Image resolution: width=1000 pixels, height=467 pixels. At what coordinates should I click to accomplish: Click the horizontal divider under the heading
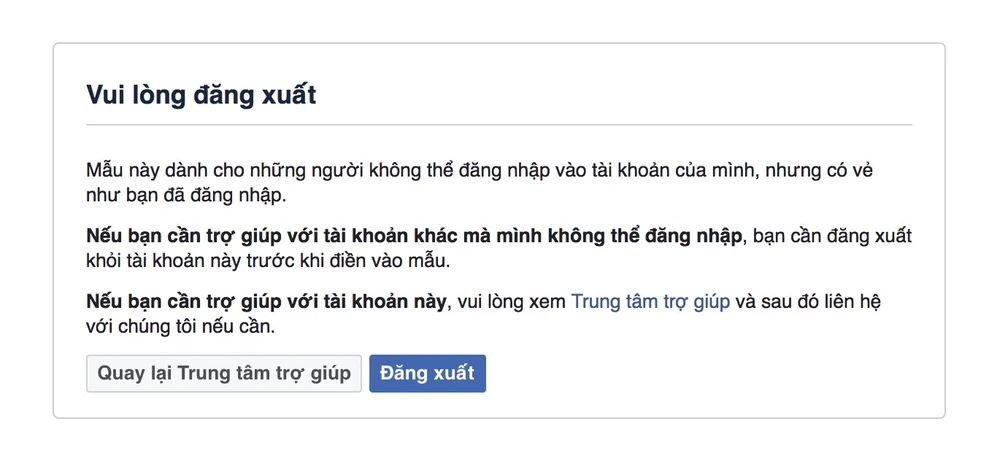click(x=499, y=125)
